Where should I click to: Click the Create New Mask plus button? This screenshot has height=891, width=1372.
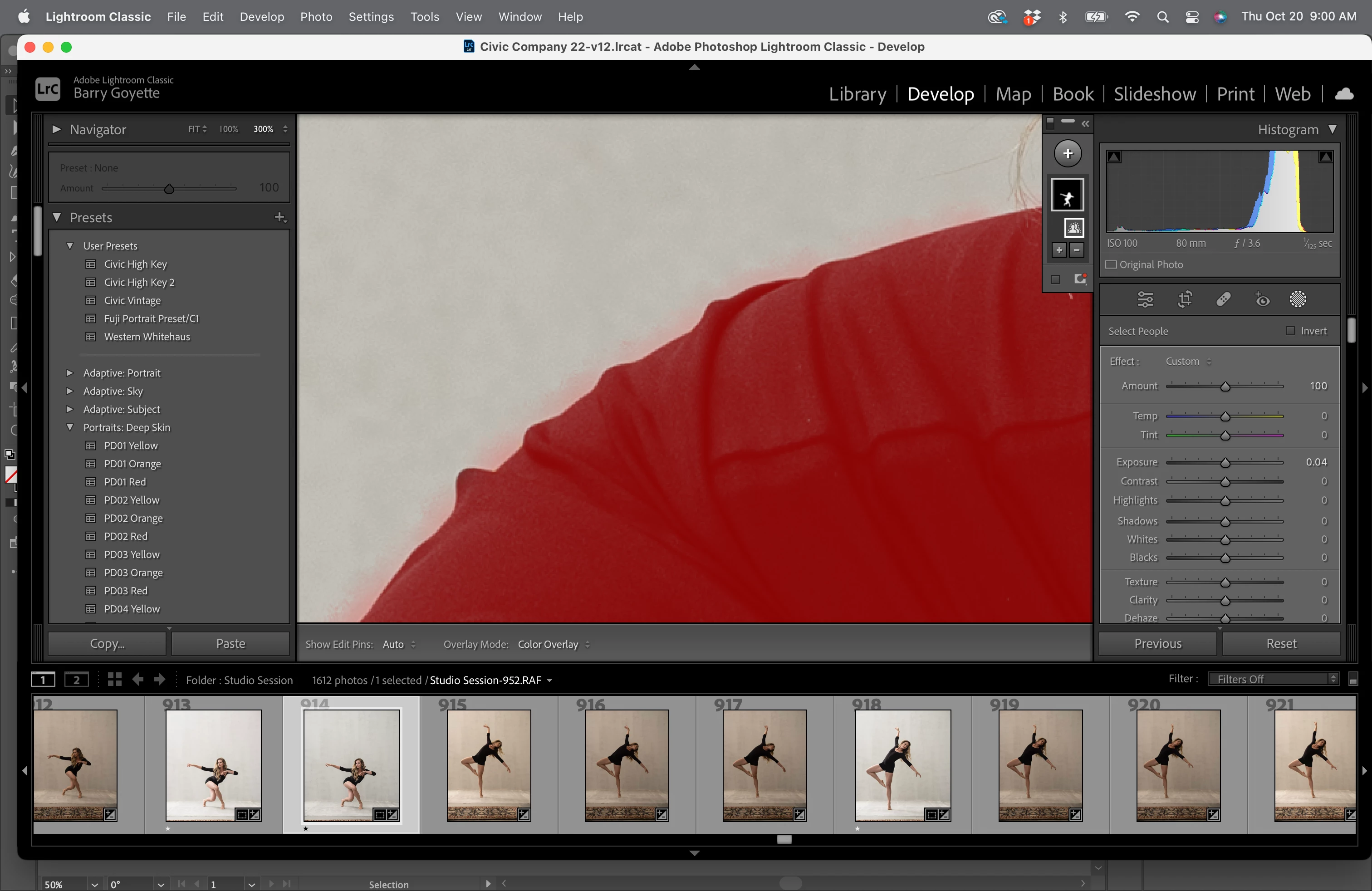(x=1068, y=153)
